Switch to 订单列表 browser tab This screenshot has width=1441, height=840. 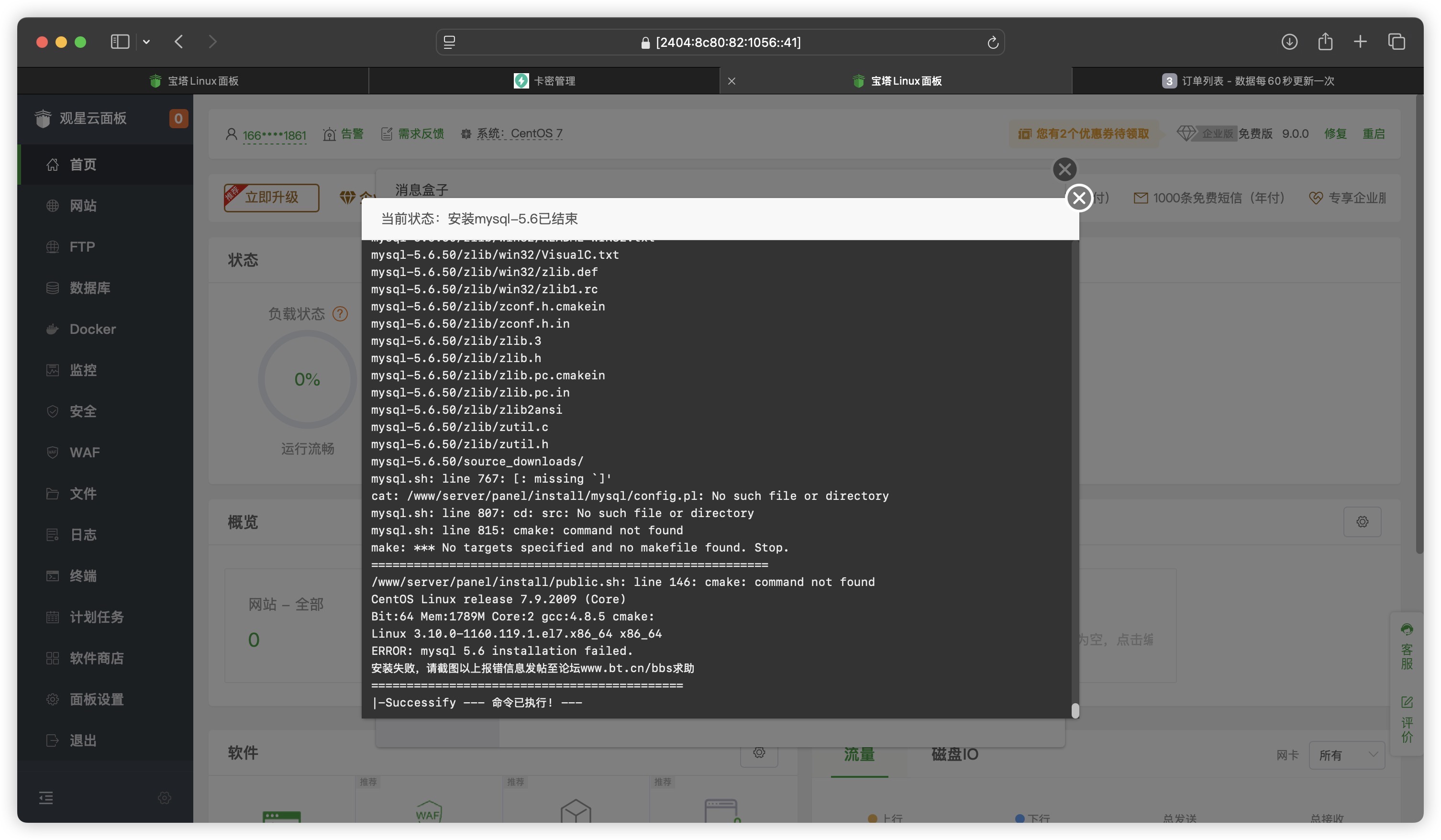click(x=1247, y=81)
